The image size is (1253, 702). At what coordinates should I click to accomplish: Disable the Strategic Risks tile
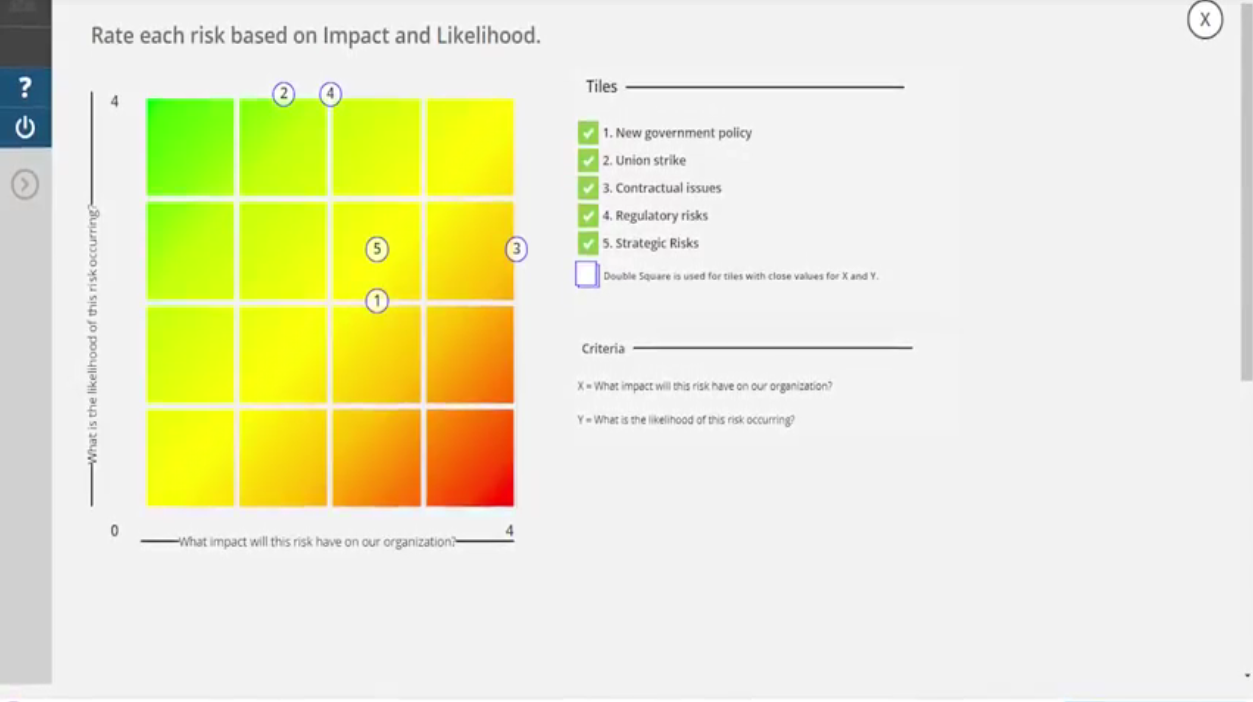pos(588,243)
